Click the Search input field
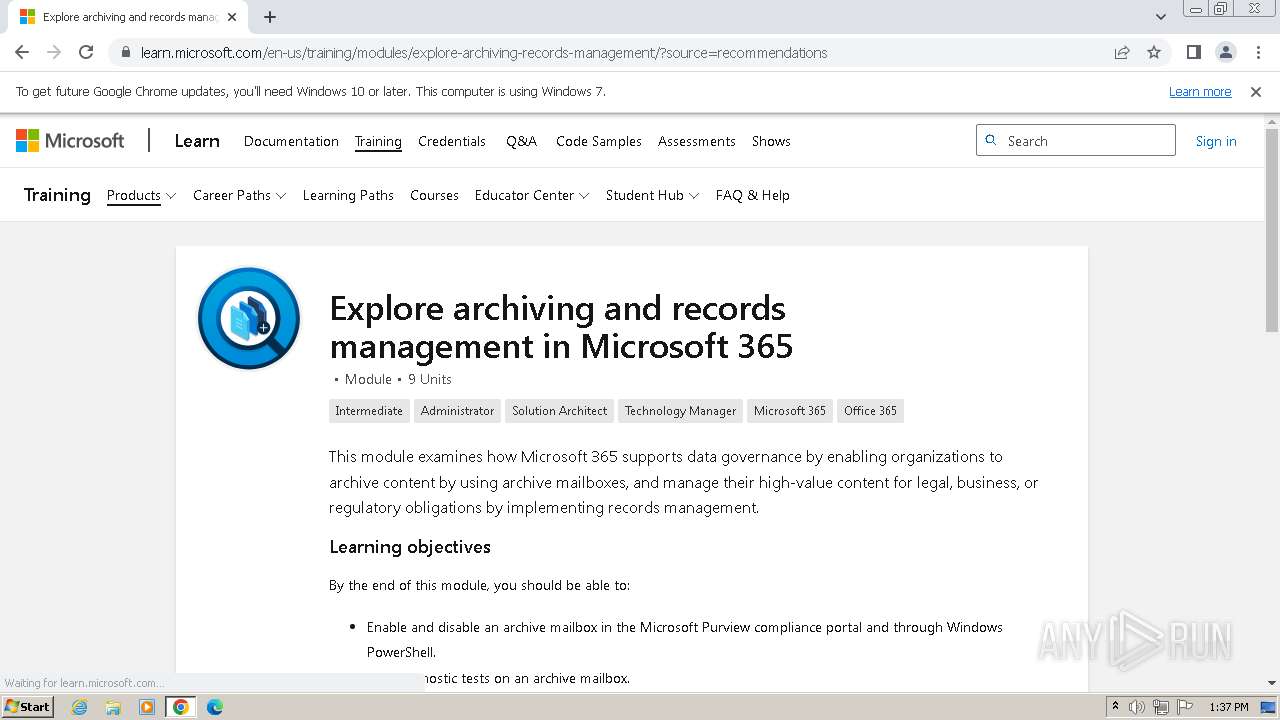1280x720 pixels. coord(1076,140)
